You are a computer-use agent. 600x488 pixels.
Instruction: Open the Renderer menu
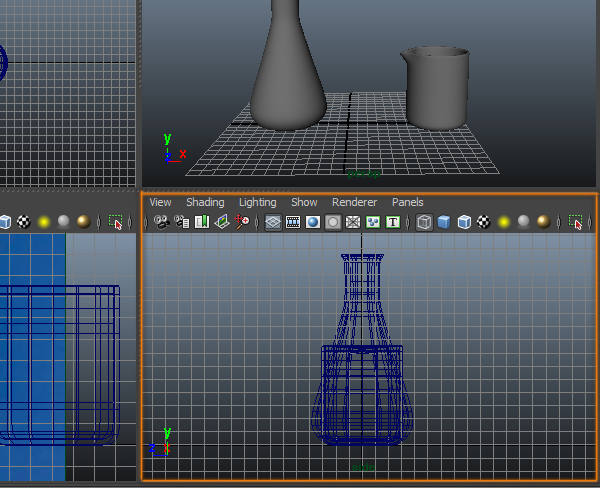354,202
